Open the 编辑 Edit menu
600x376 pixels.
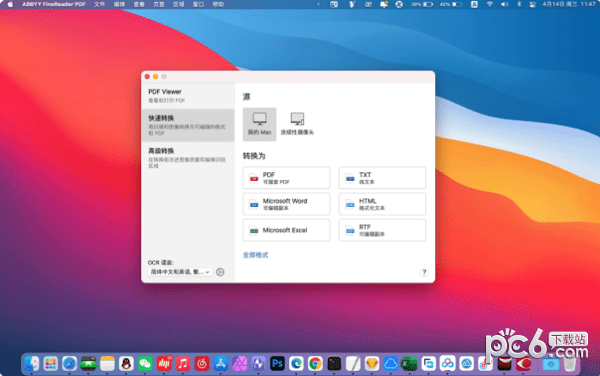click(119, 4)
